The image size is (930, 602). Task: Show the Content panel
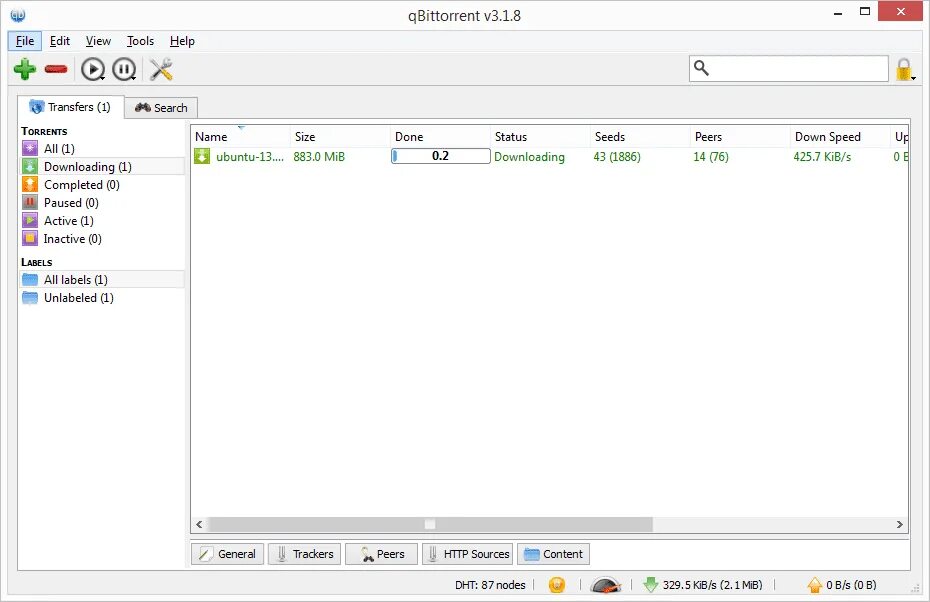tap(553, 554)
